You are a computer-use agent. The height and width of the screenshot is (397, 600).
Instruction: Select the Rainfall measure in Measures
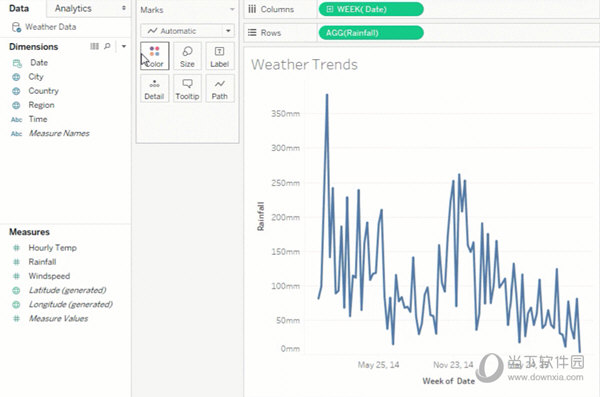tap(42, 262)
